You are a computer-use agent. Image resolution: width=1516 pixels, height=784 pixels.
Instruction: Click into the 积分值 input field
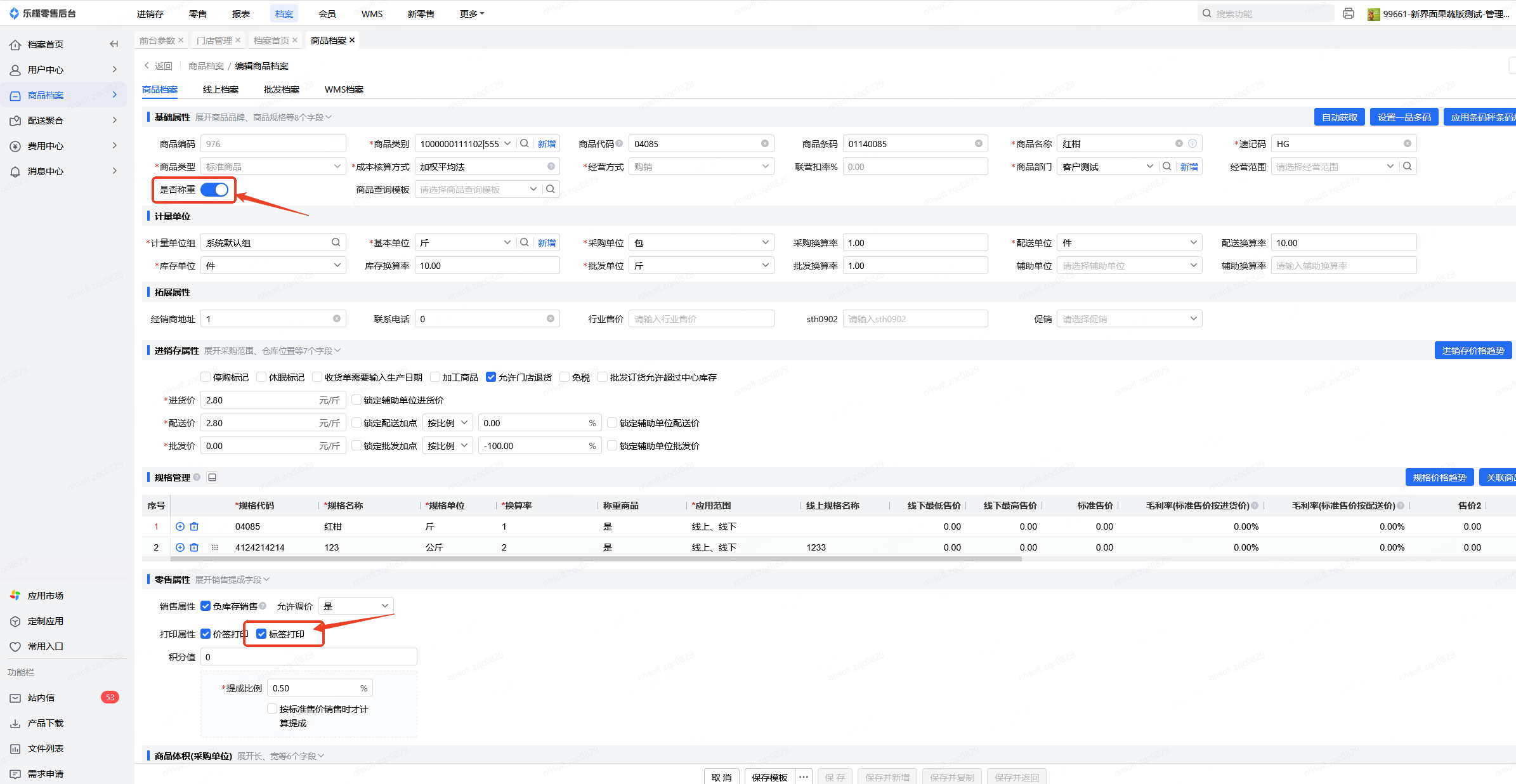308,657
